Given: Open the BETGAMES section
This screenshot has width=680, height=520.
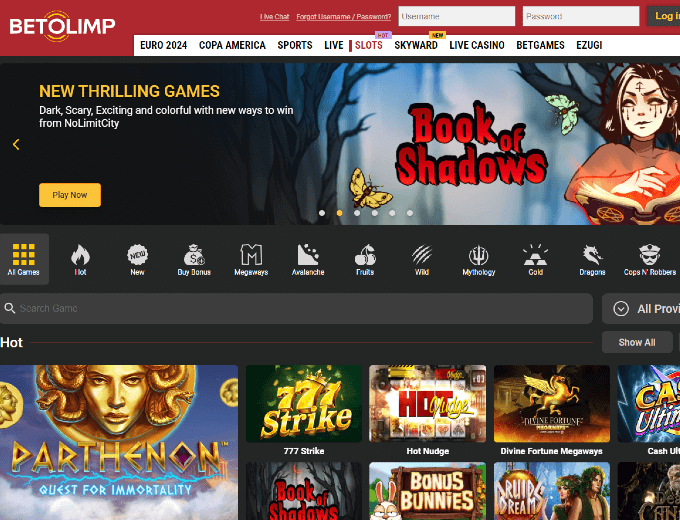Looking at the screenshot, I should (x=540, y=45).
